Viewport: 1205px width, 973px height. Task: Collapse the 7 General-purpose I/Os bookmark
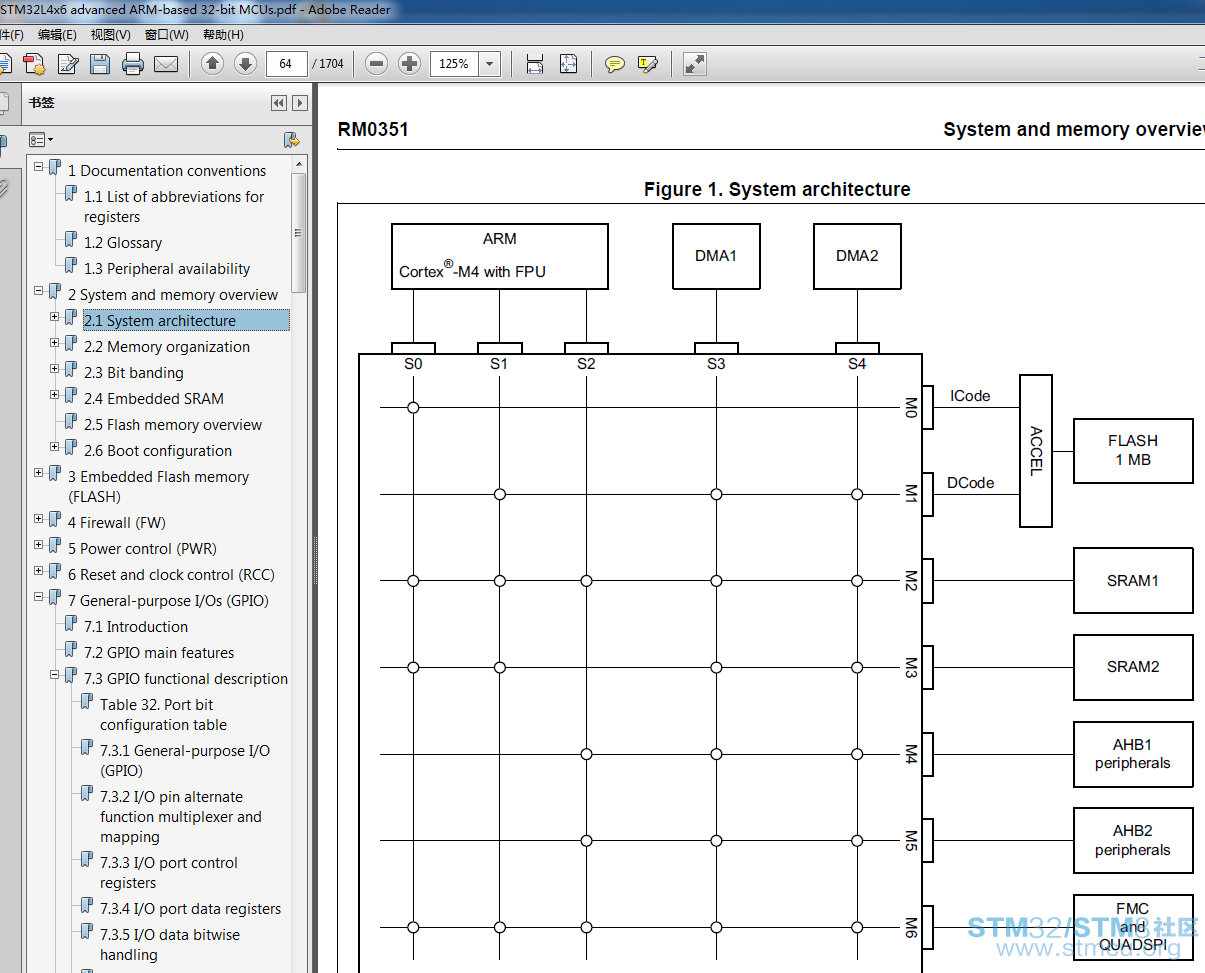click(39, 597)
